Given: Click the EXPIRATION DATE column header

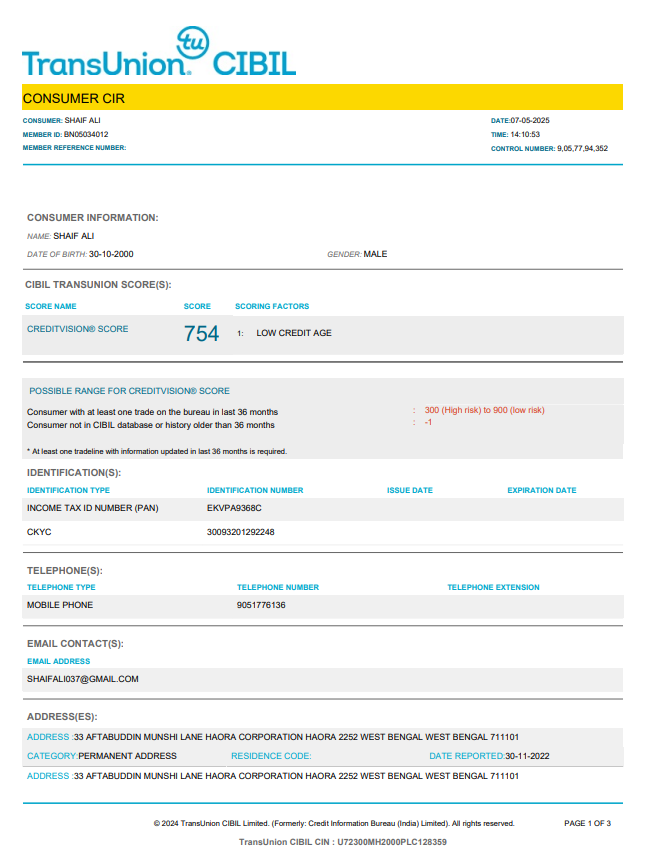Looking at the screenshot, I should point(542,490).
